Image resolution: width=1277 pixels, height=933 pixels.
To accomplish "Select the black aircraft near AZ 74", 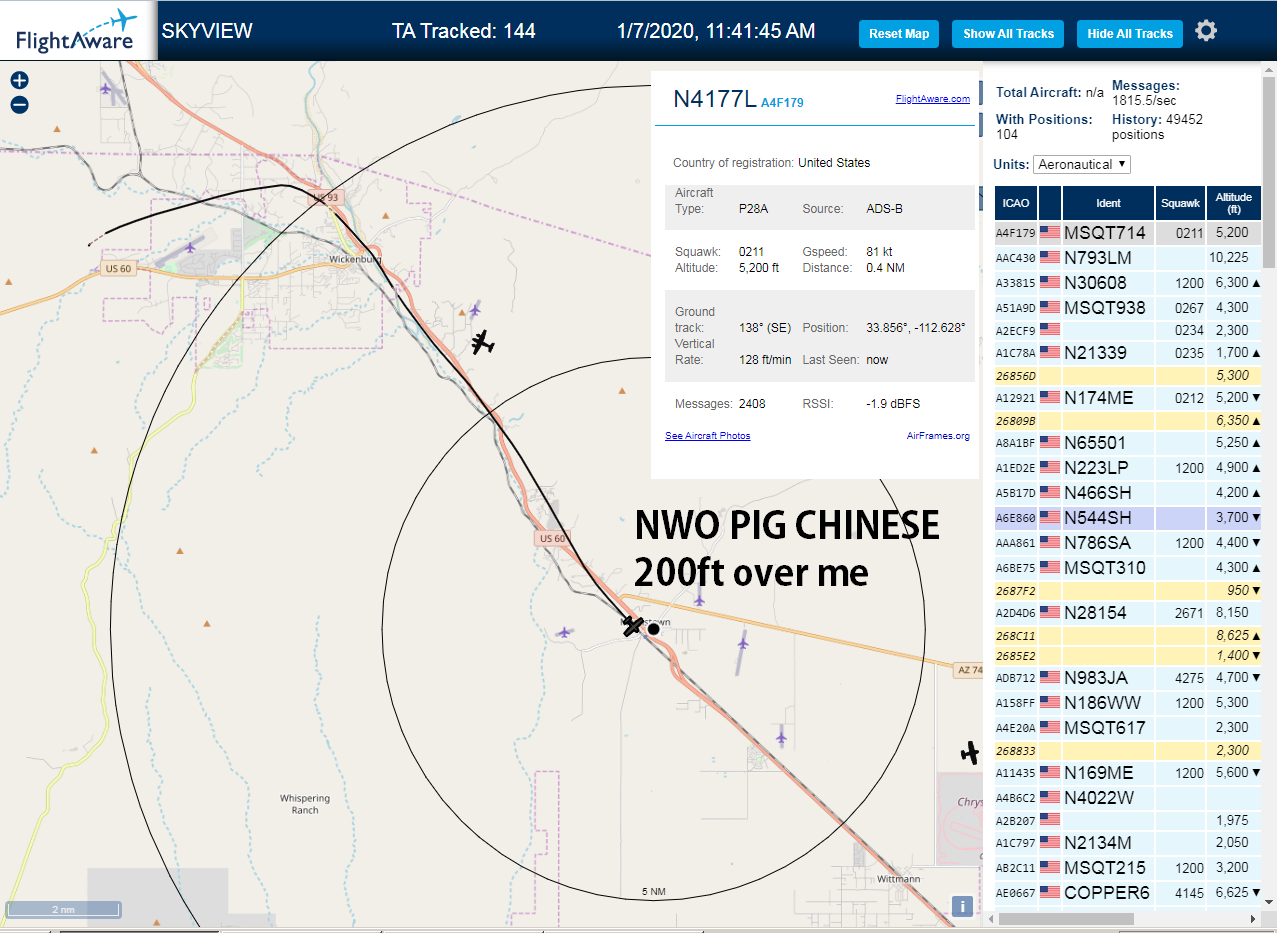I will click(x=969, y=752).
